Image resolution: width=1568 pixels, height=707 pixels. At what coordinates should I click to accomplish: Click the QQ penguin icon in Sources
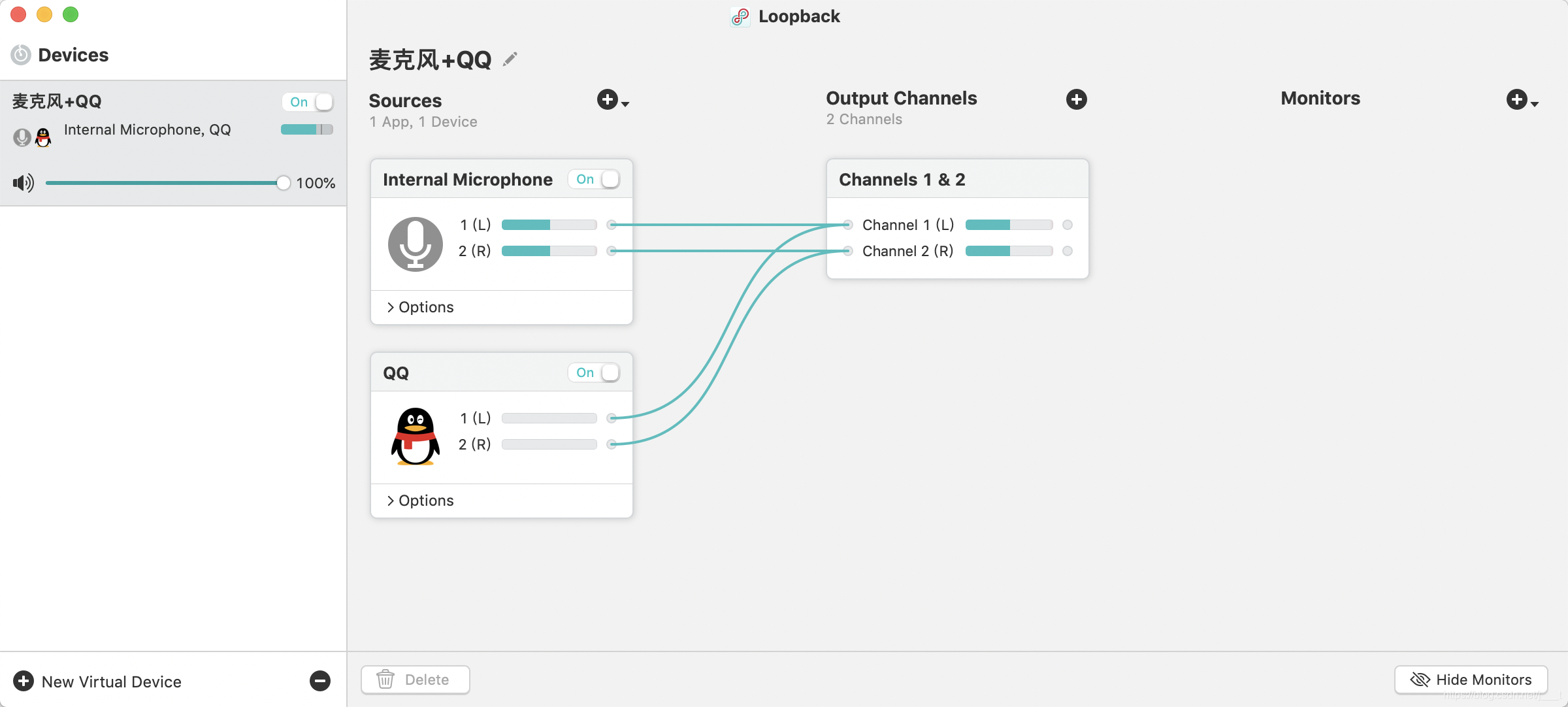coord(416,436)
